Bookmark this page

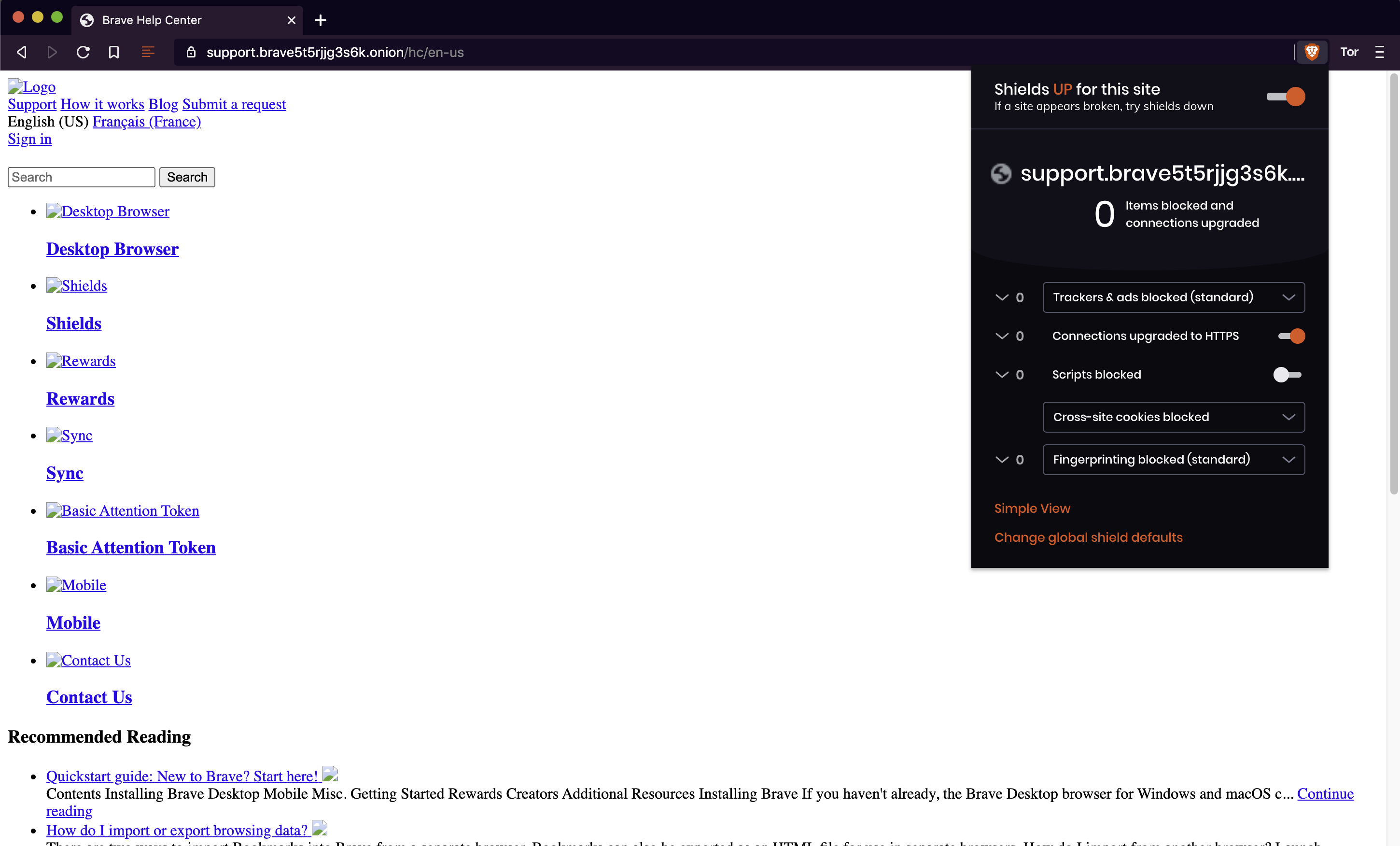pyautogui.click(x=113, y=52)
